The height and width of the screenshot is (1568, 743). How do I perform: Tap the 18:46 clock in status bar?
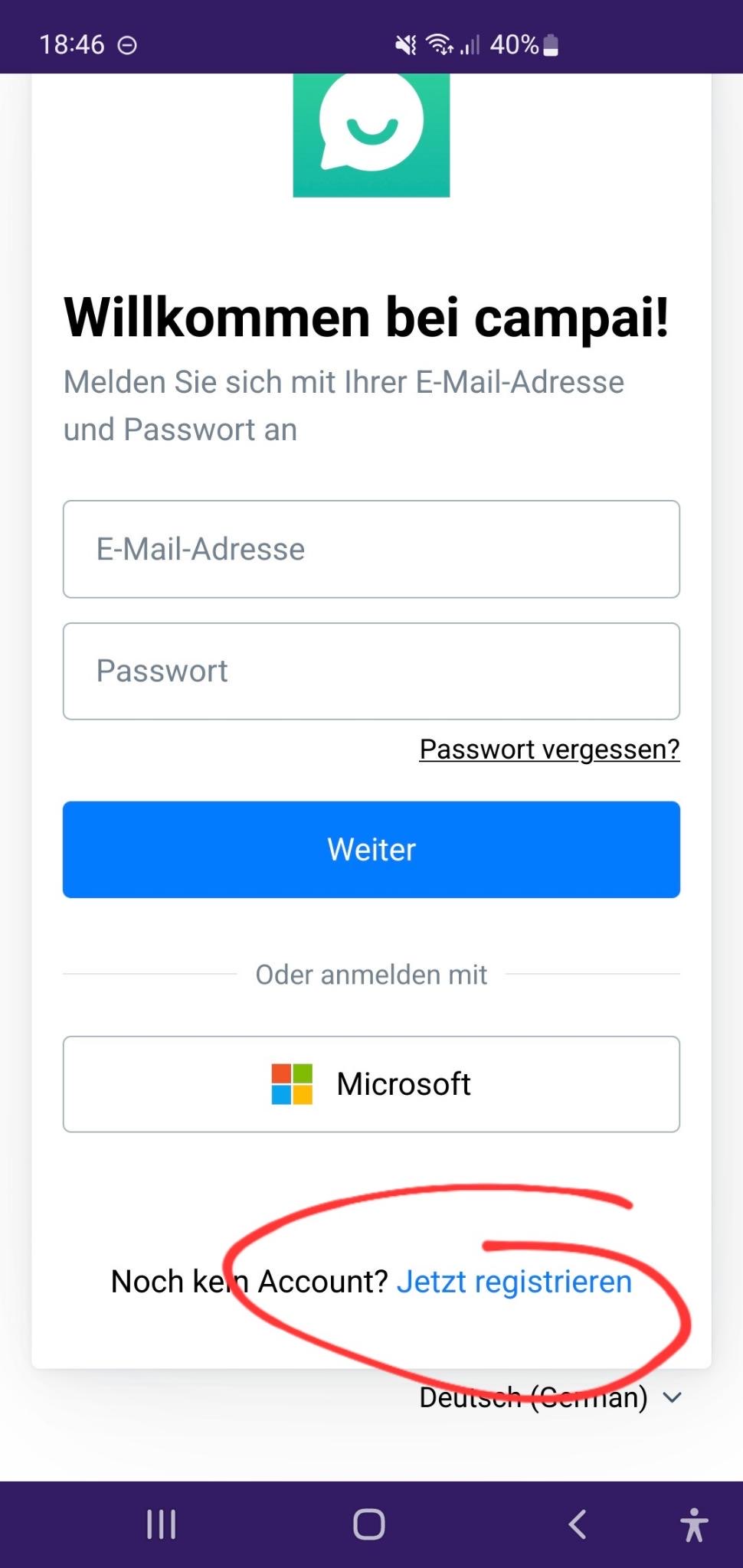(x=72, y=45)
